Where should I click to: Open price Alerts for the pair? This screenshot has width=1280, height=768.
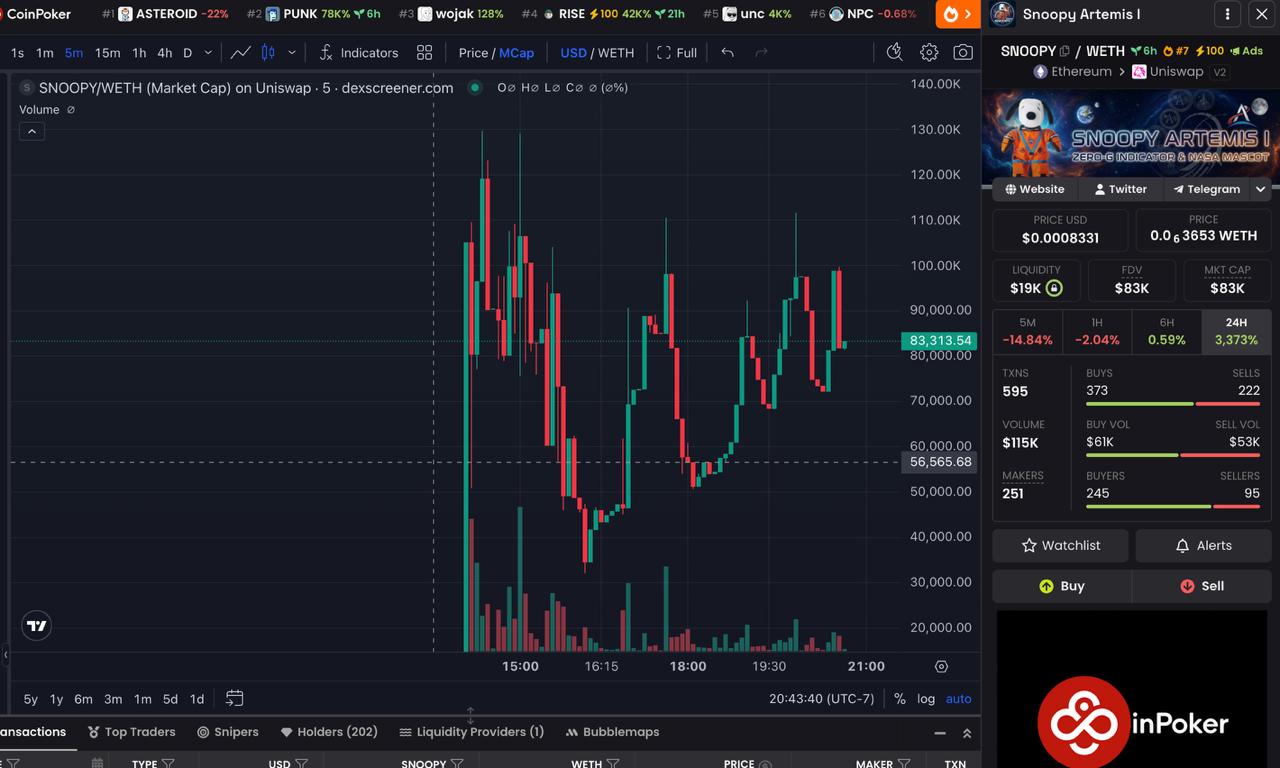(1203, 545)
